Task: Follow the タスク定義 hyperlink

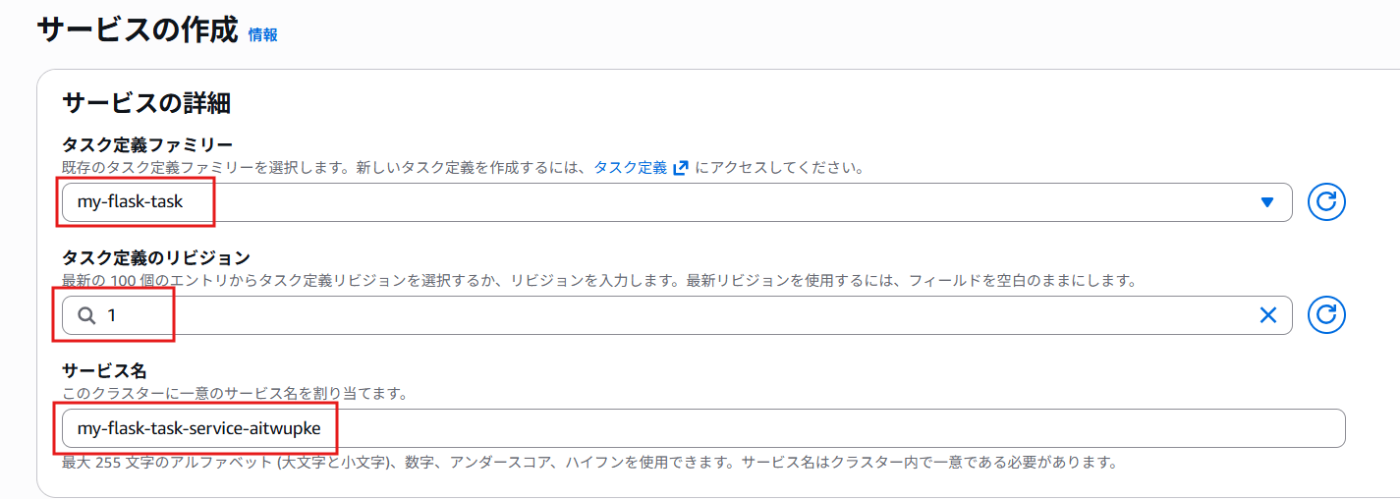Action: point(630,168)
